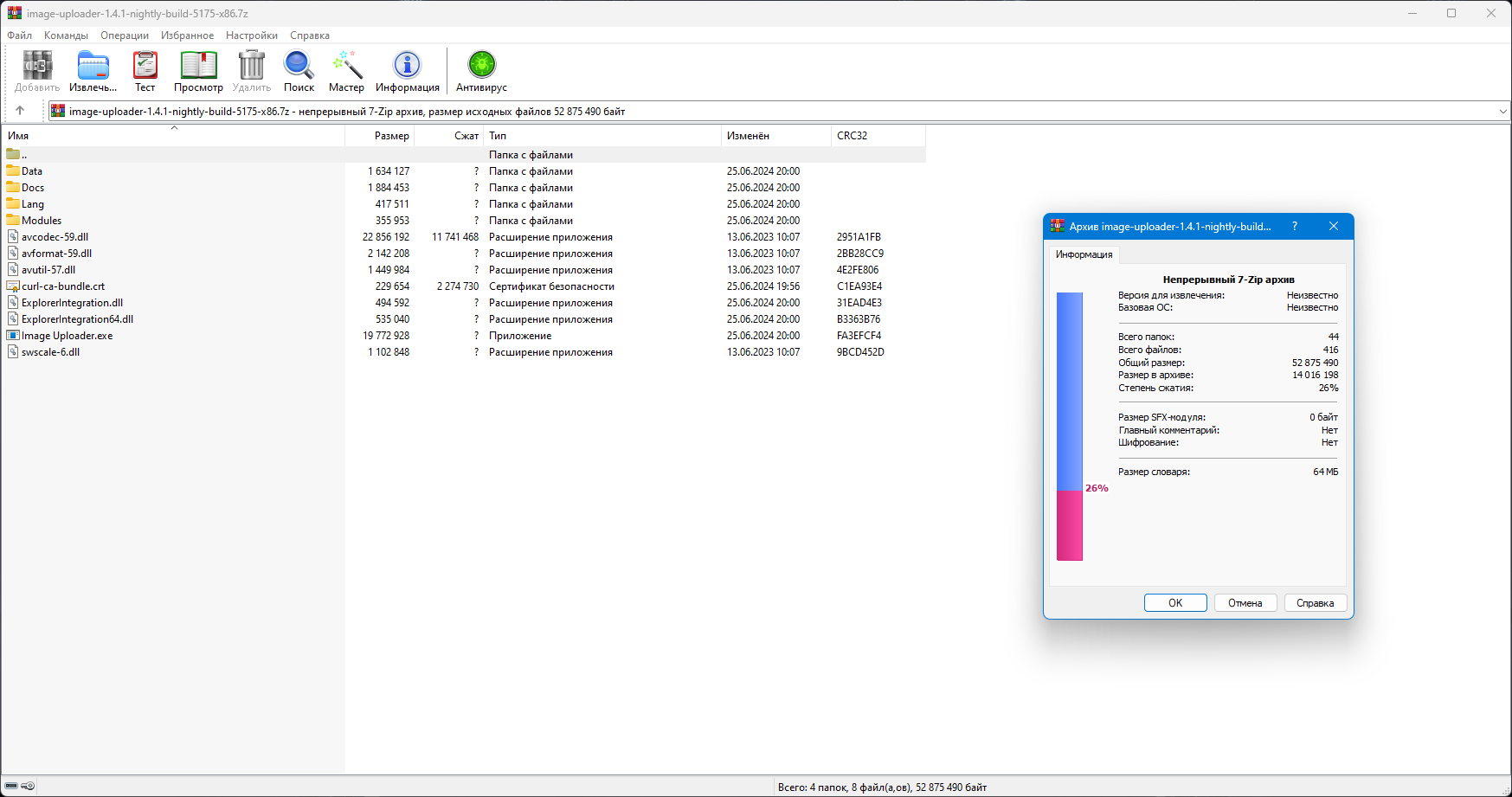Click the Извлечь toolbar icon
The width and height of the screenshot is (1512, 797).
[93, 65]
